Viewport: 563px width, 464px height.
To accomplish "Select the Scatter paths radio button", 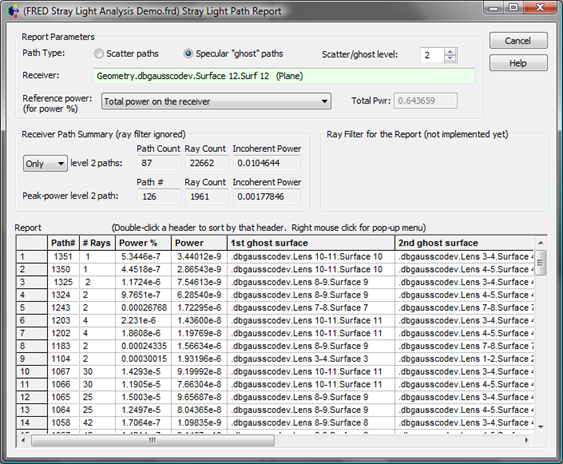I will coord(99,54).
